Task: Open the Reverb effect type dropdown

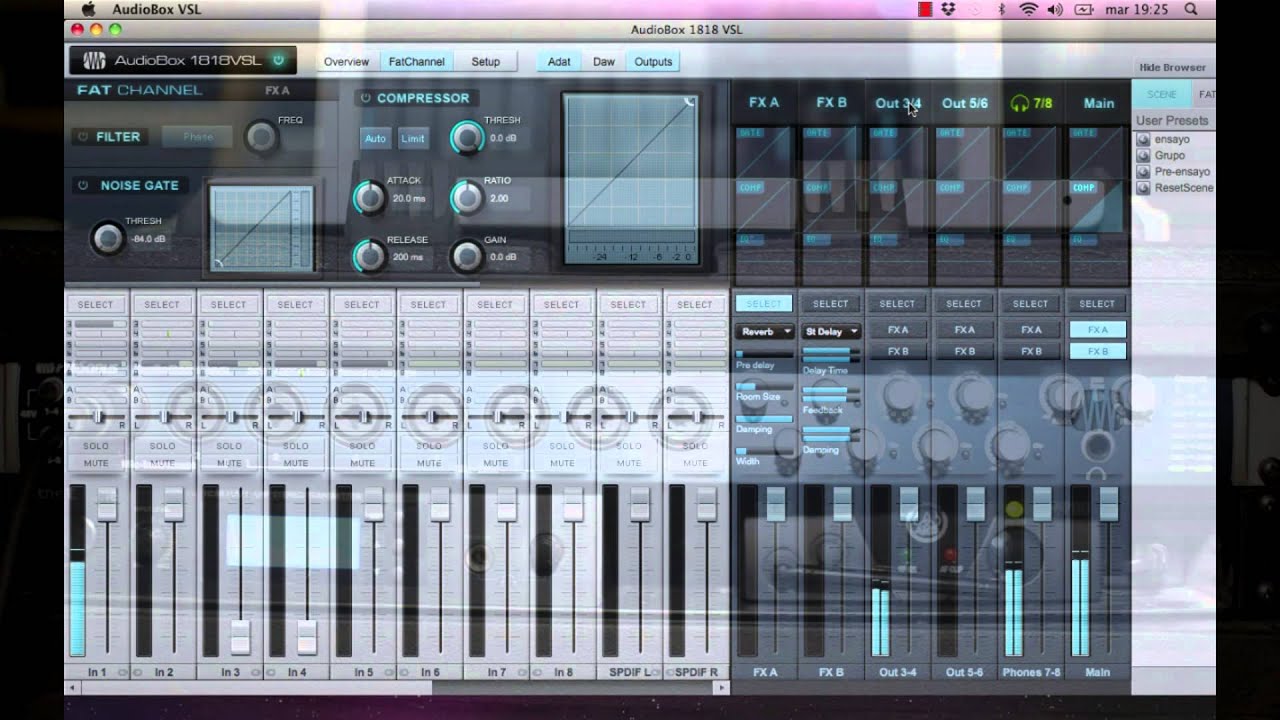Action: point(765,331)
